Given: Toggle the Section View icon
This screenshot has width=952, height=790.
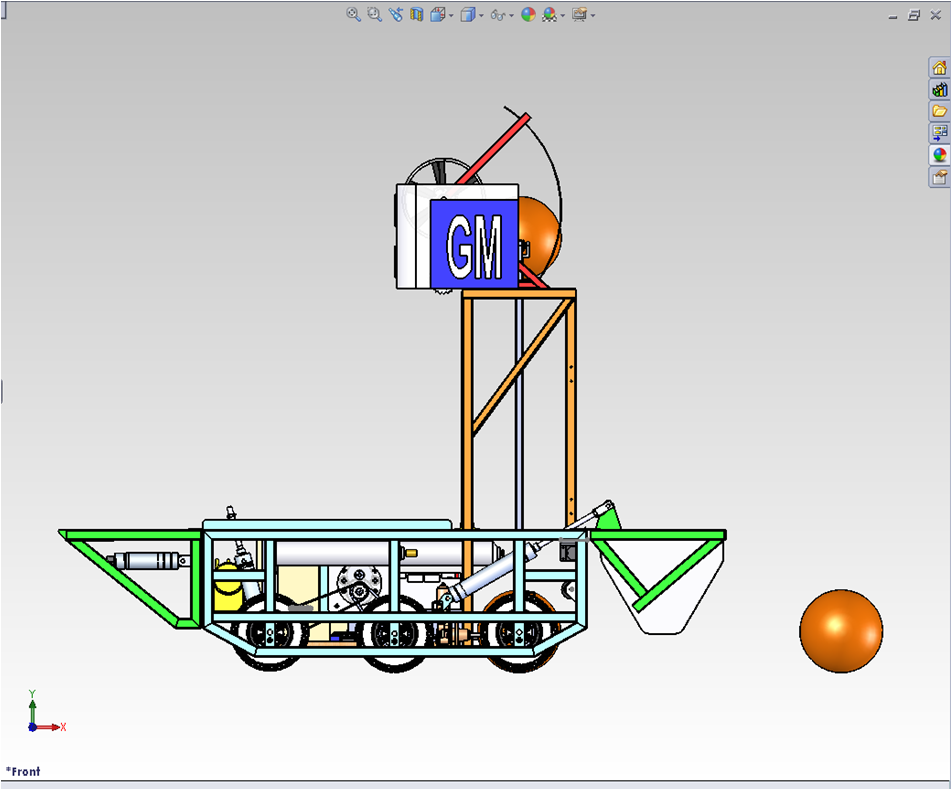Looking at the screenshot, I should 416,14.
